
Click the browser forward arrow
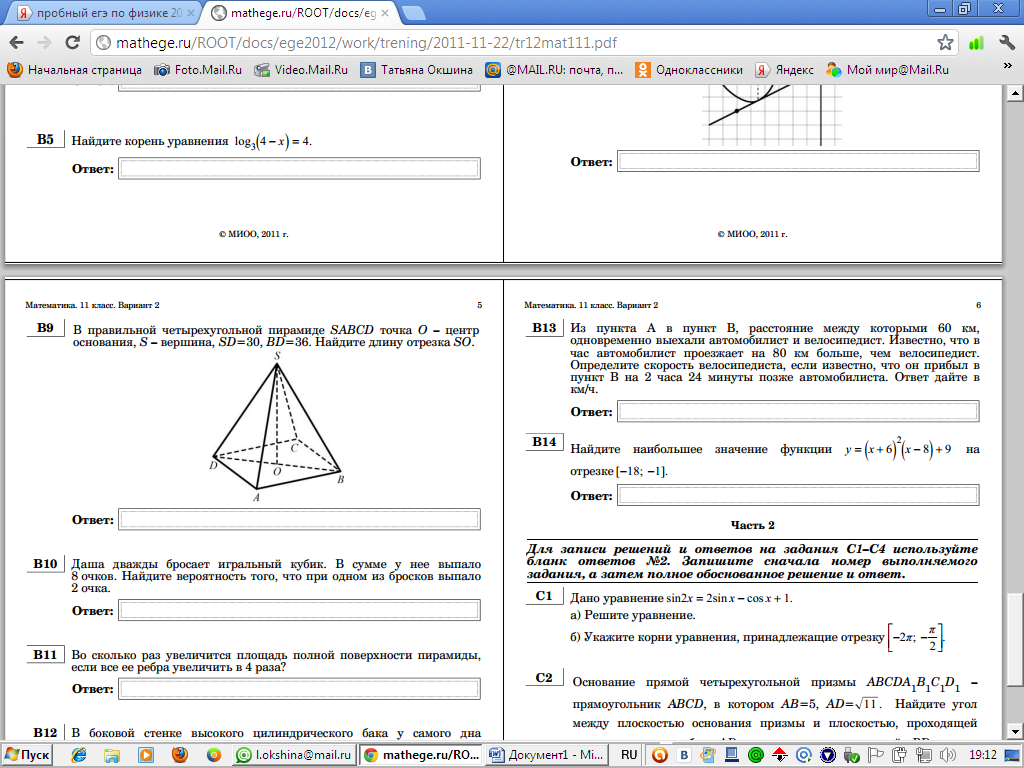tap(44, 43)
